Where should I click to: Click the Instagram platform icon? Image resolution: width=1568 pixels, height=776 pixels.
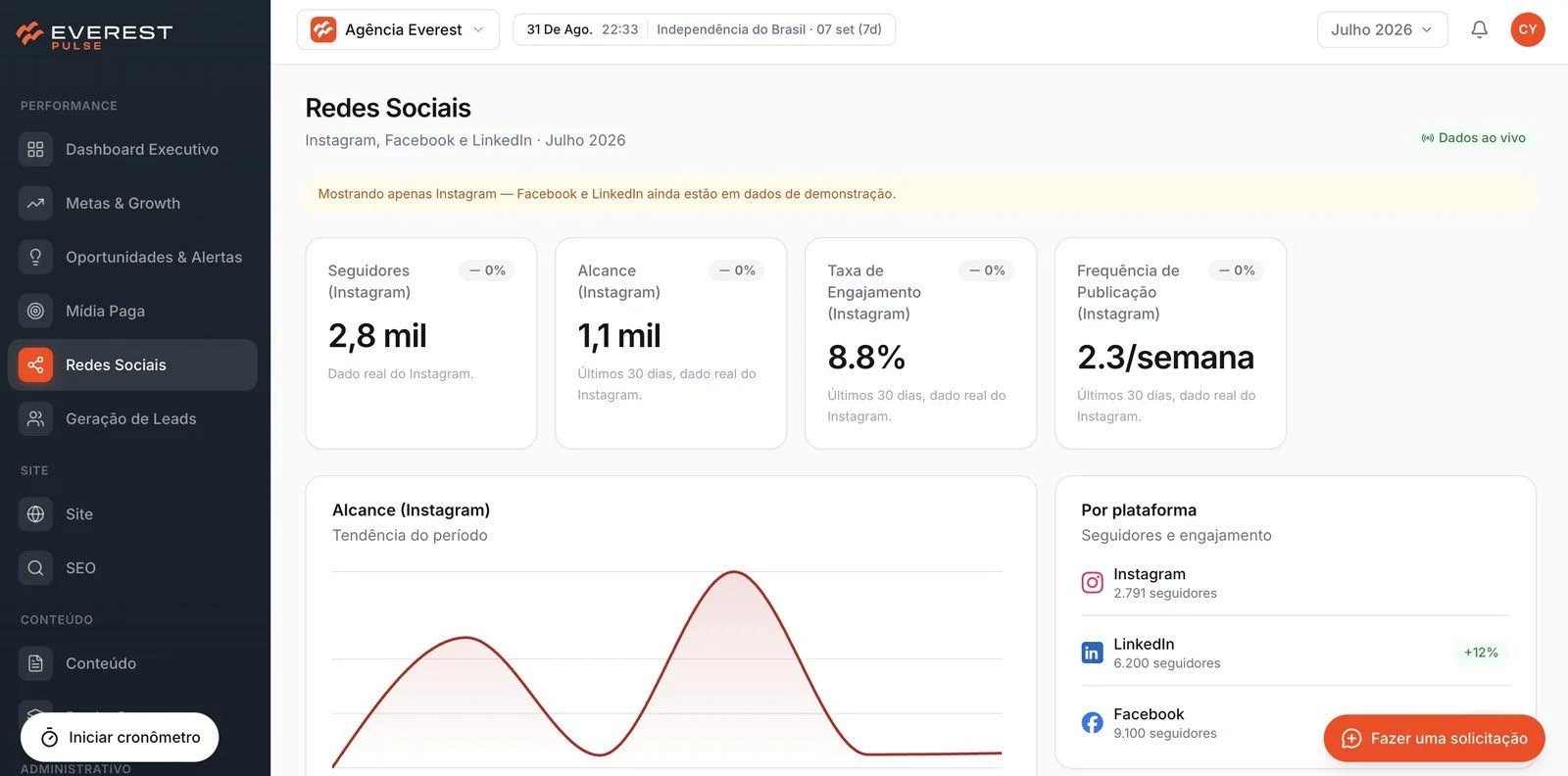[x=1092, y=583]
